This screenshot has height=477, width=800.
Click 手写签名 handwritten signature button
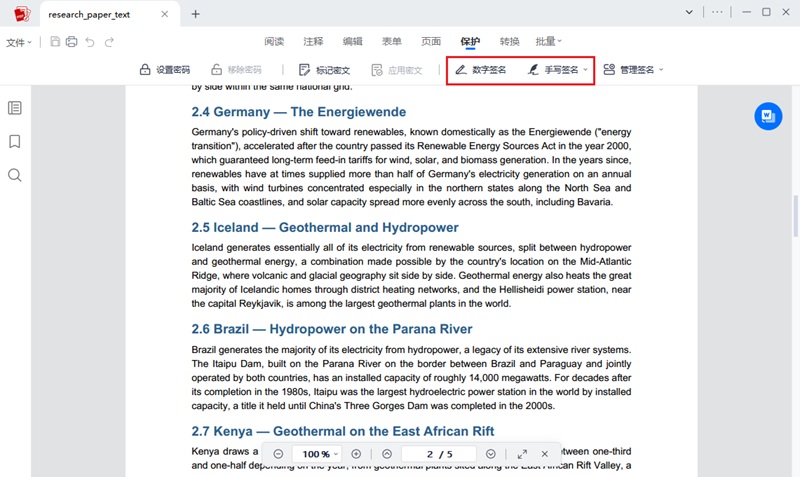(x=553, y=70)
